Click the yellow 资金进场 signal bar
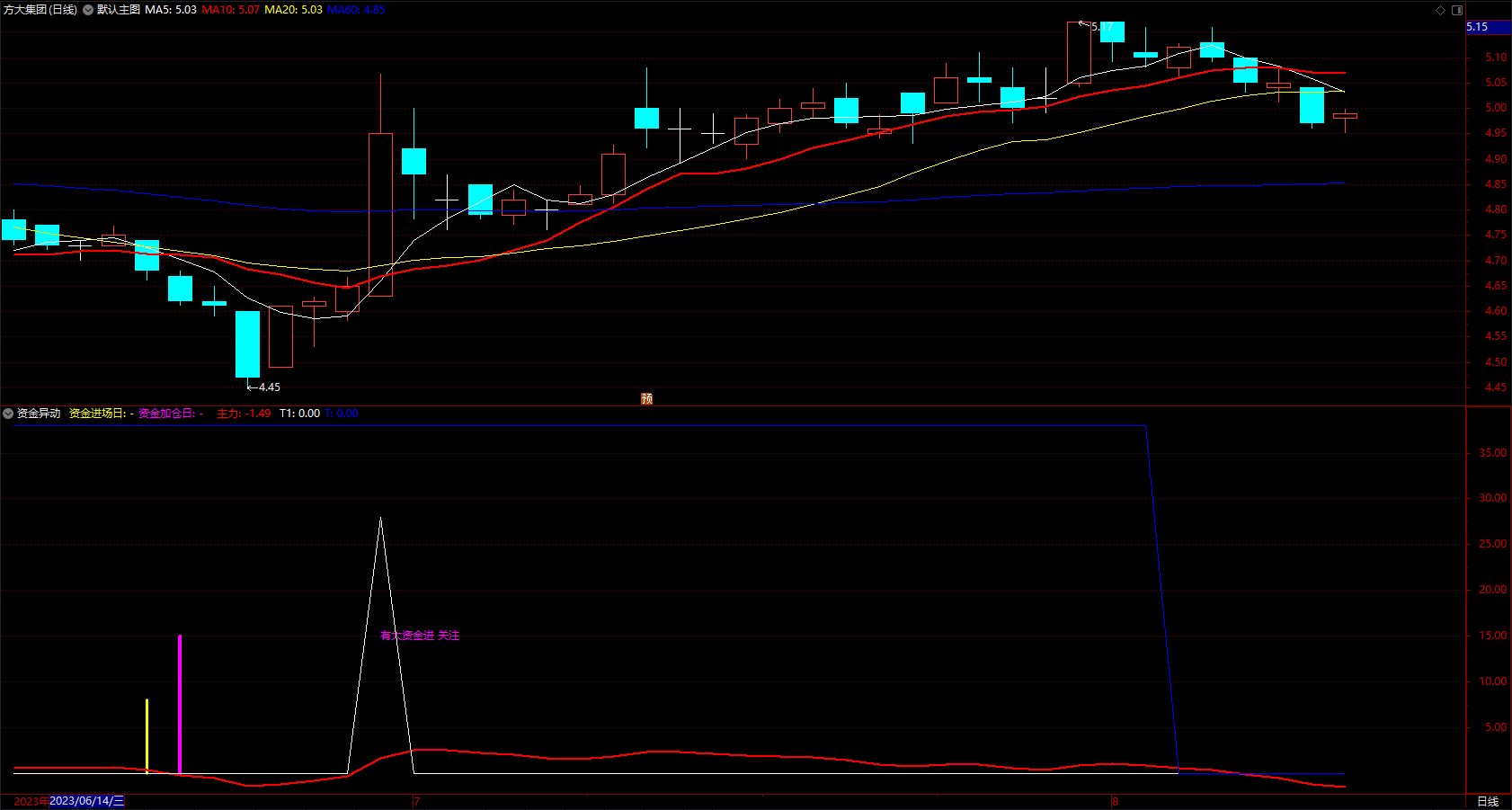The width and height of the screenshot is (1512, 810). (147, 735)
